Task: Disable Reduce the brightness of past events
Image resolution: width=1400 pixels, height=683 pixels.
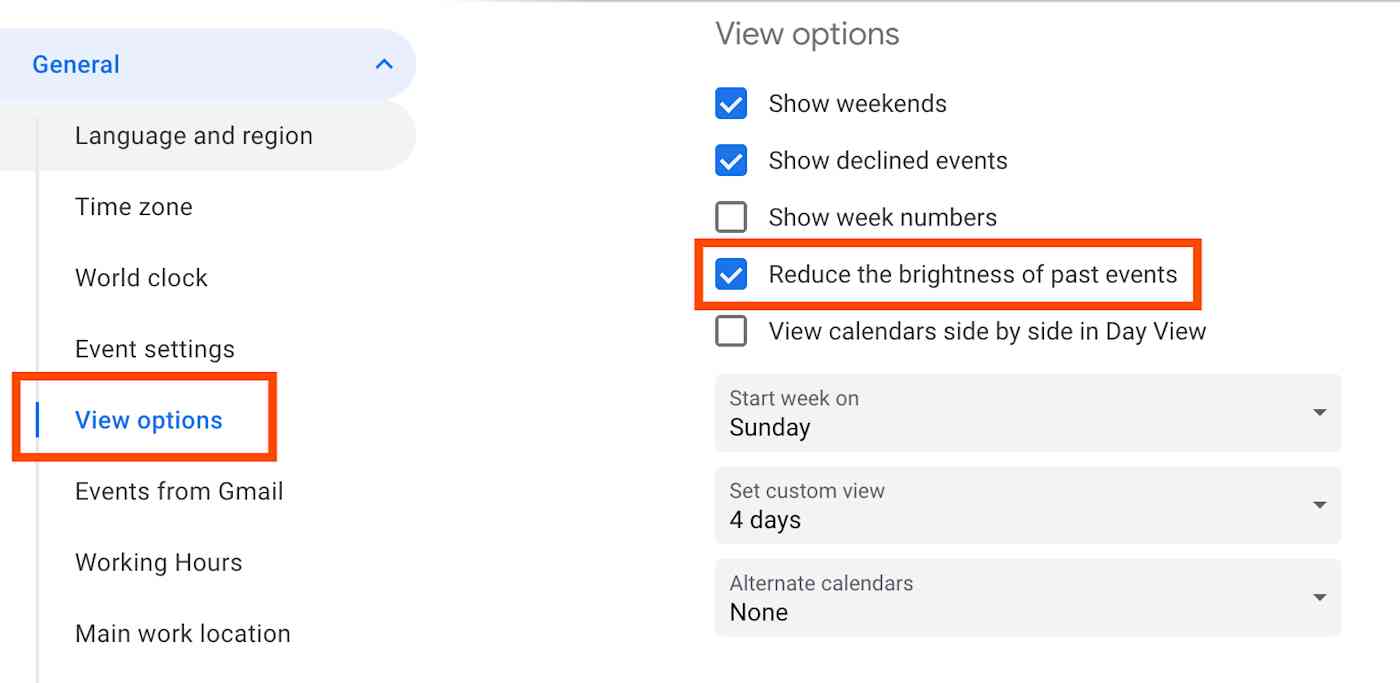Action: pos(731,274)
